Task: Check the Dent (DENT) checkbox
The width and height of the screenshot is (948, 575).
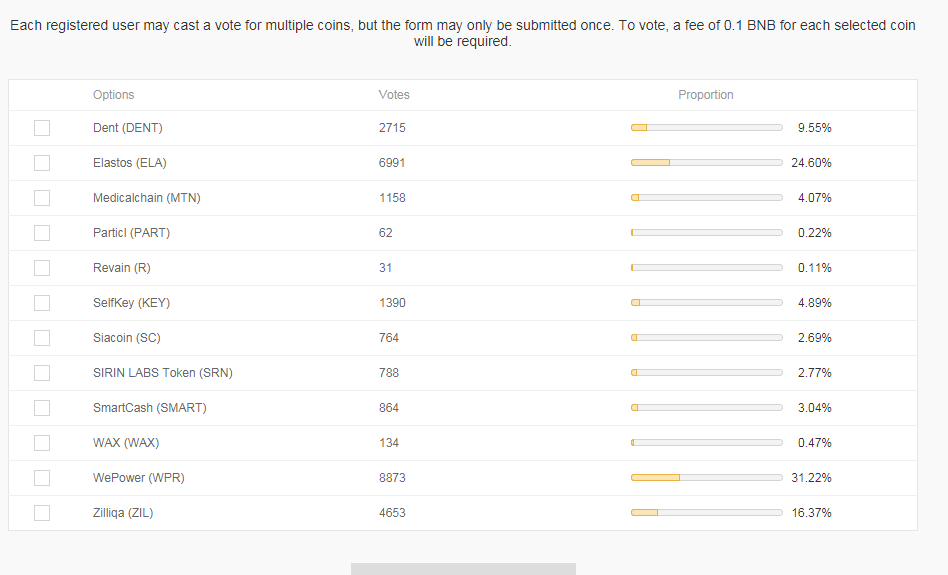Action: pyautogui.click(x=42, y=128)
